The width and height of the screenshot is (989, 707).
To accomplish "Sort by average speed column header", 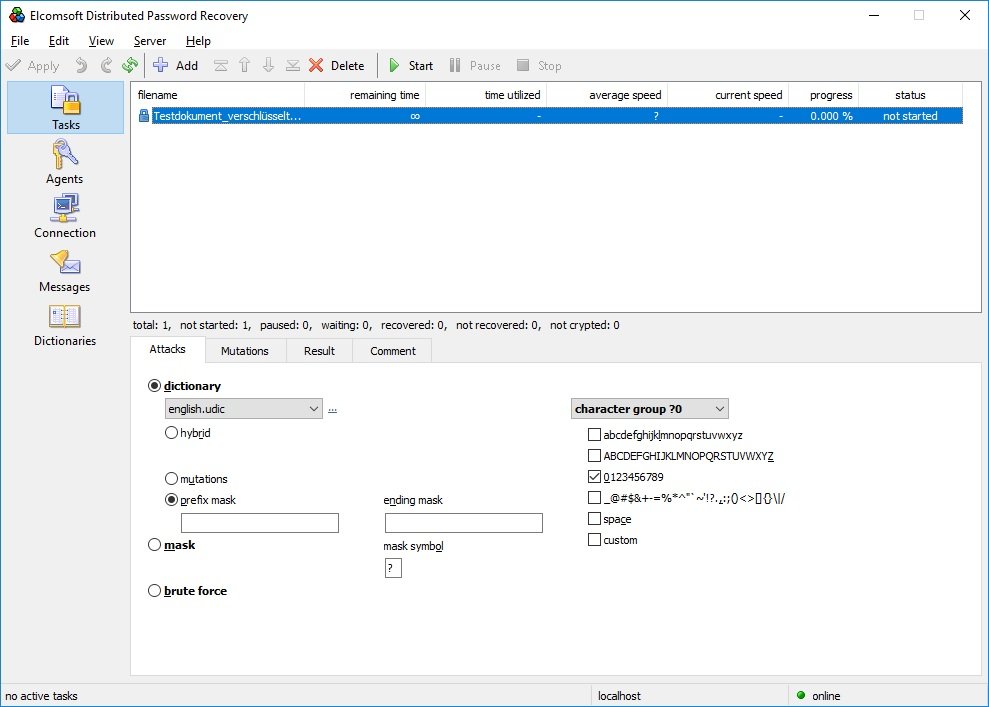I will [607, 95].
